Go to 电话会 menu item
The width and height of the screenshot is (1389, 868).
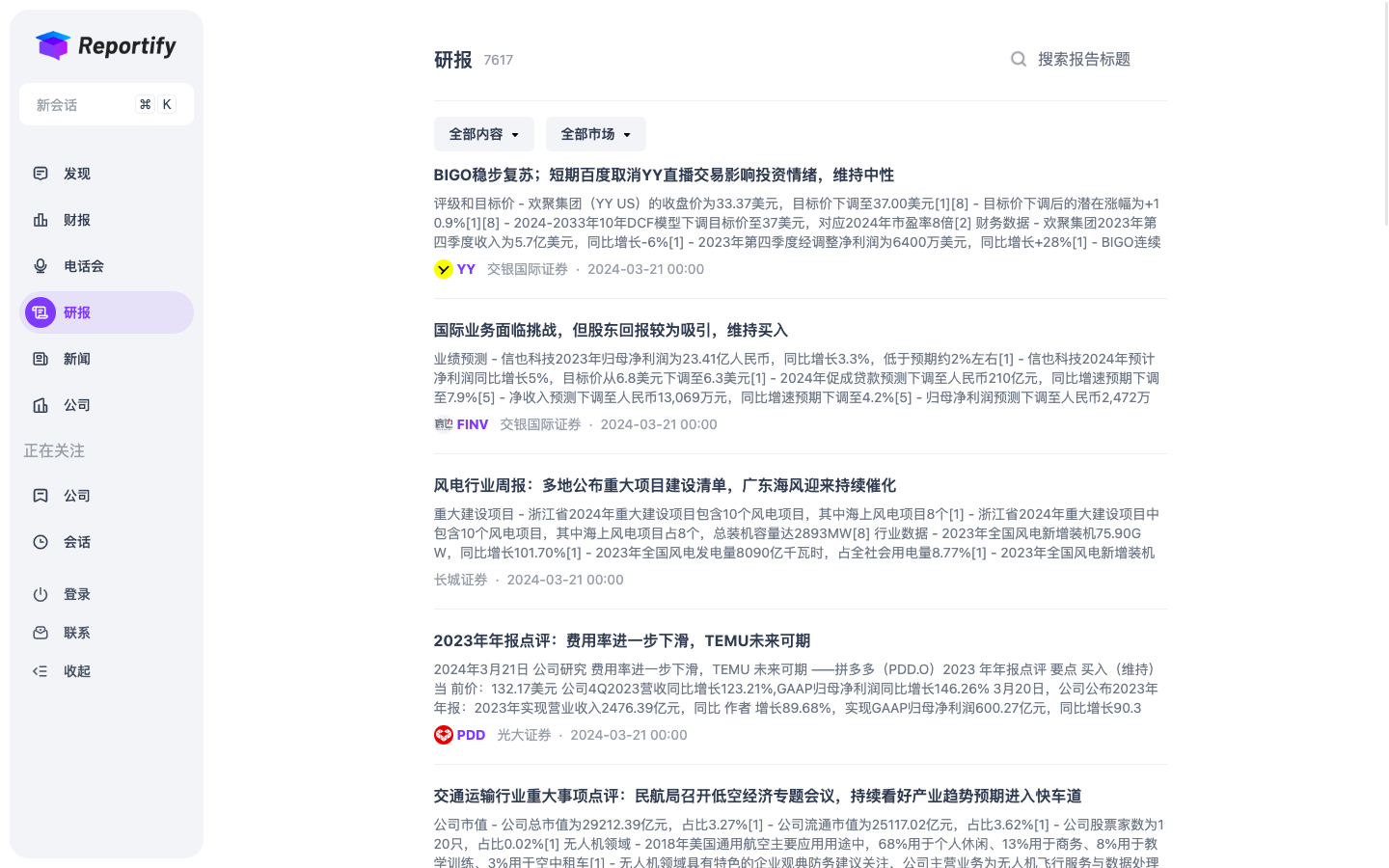click(x=106, y=266)
